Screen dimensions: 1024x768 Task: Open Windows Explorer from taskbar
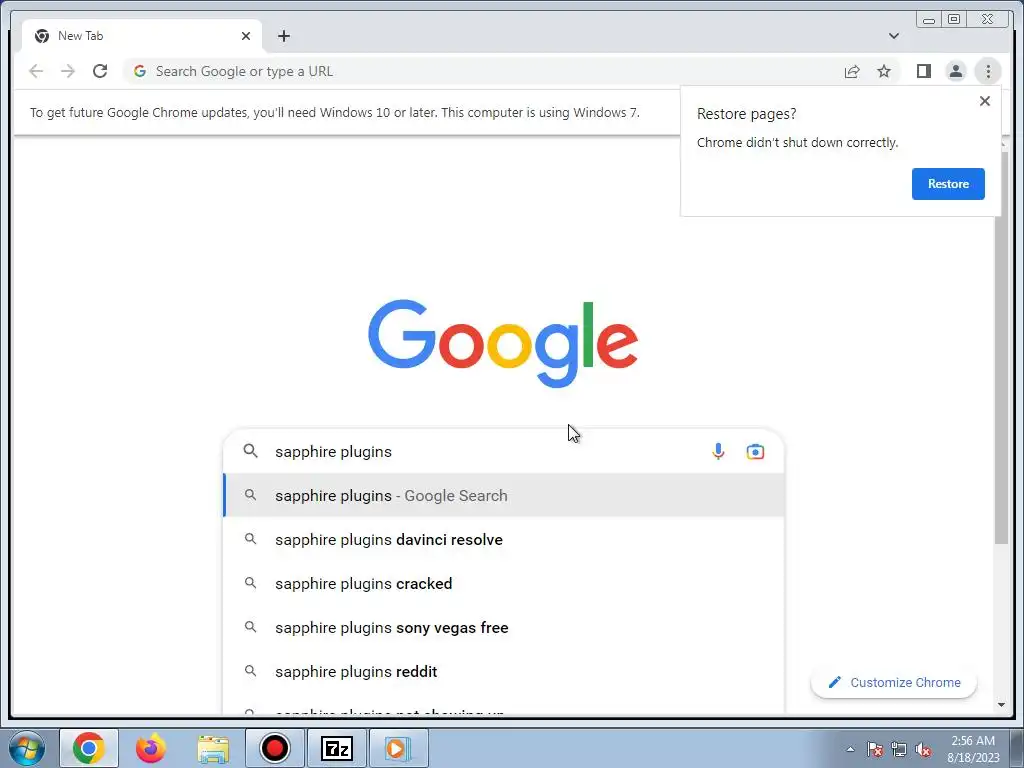(x=213, y=748)
